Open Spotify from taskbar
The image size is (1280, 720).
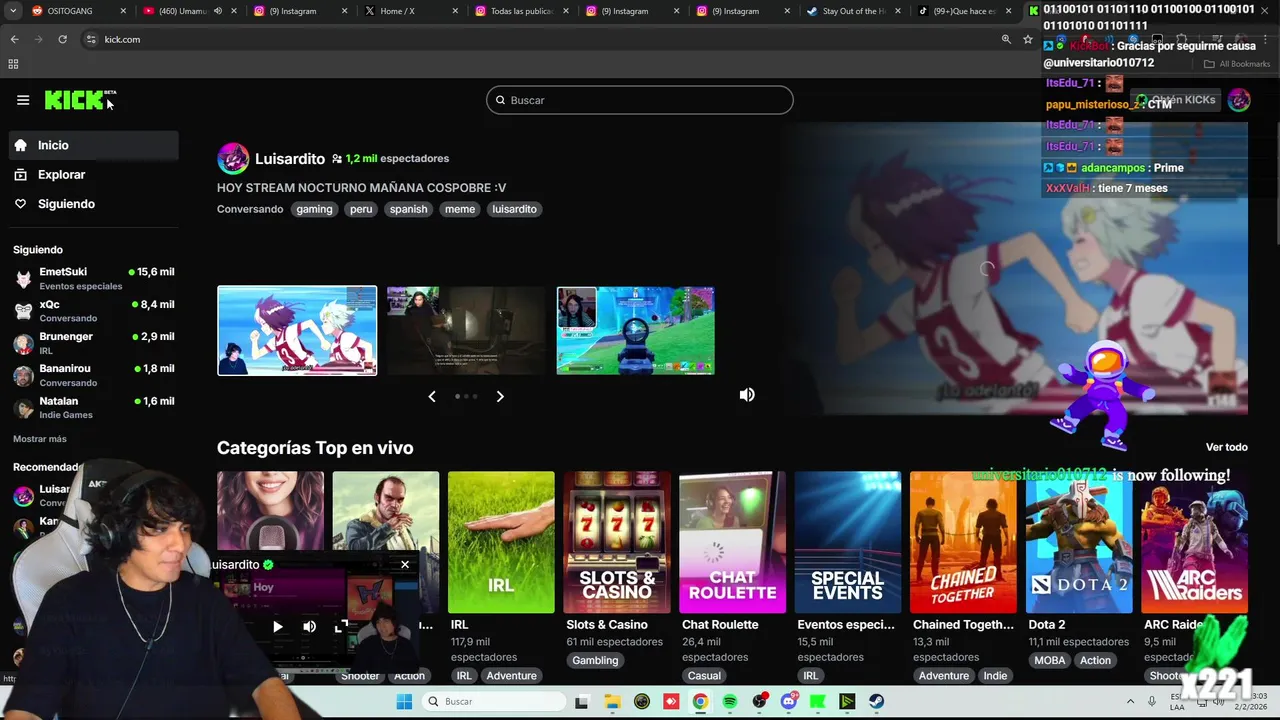pyautogui.click(x=730, y=702)
